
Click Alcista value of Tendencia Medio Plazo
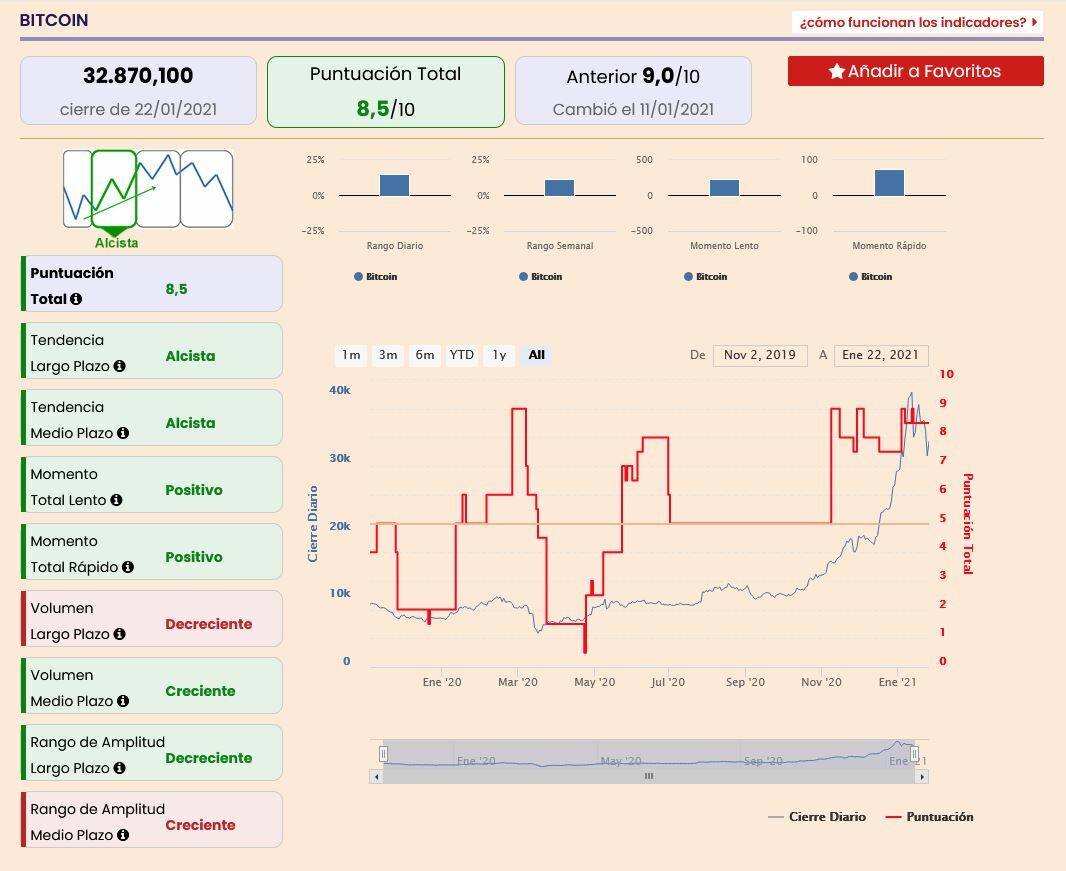190,423
